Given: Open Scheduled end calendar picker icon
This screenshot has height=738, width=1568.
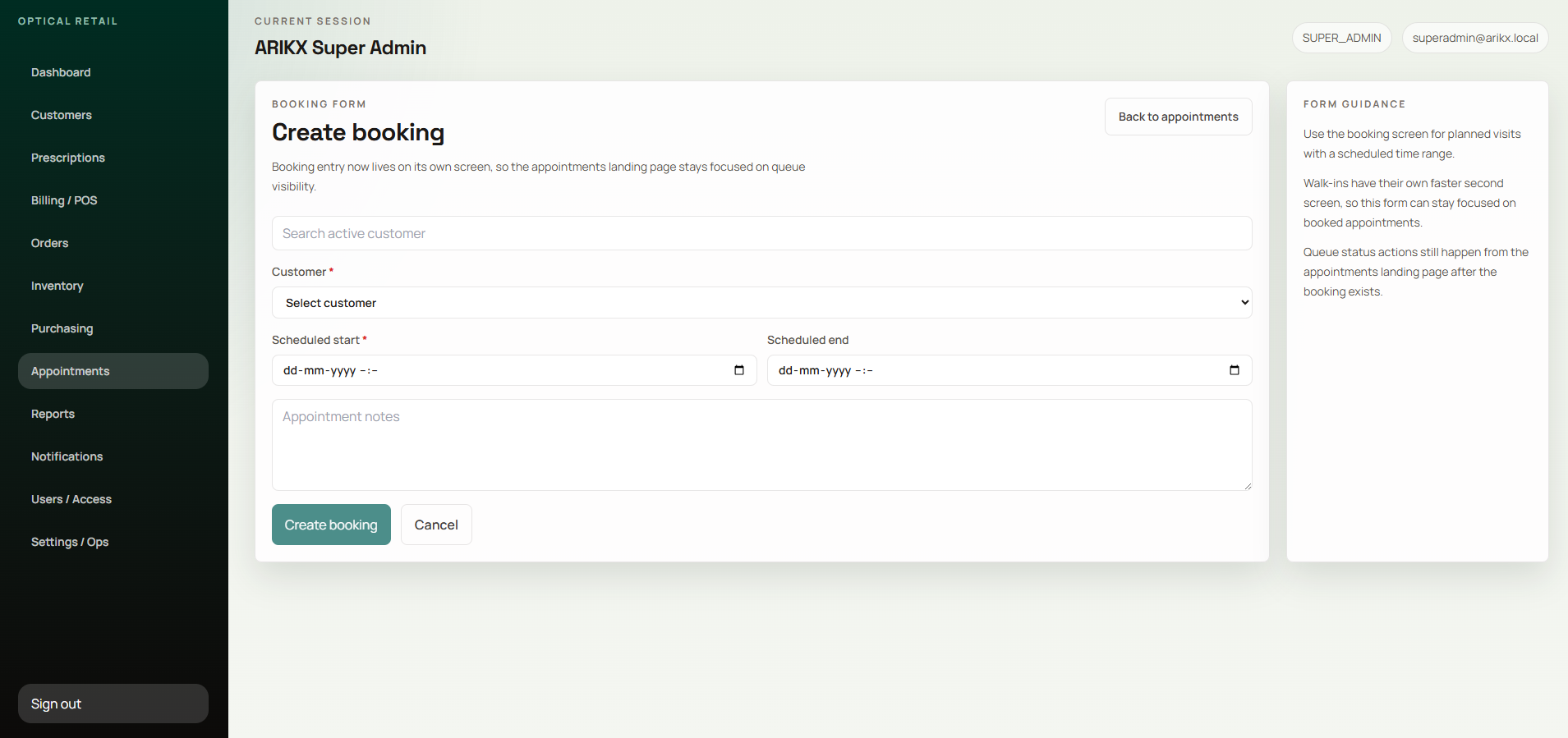Looking at the screenshot, I should (1234, 370).
